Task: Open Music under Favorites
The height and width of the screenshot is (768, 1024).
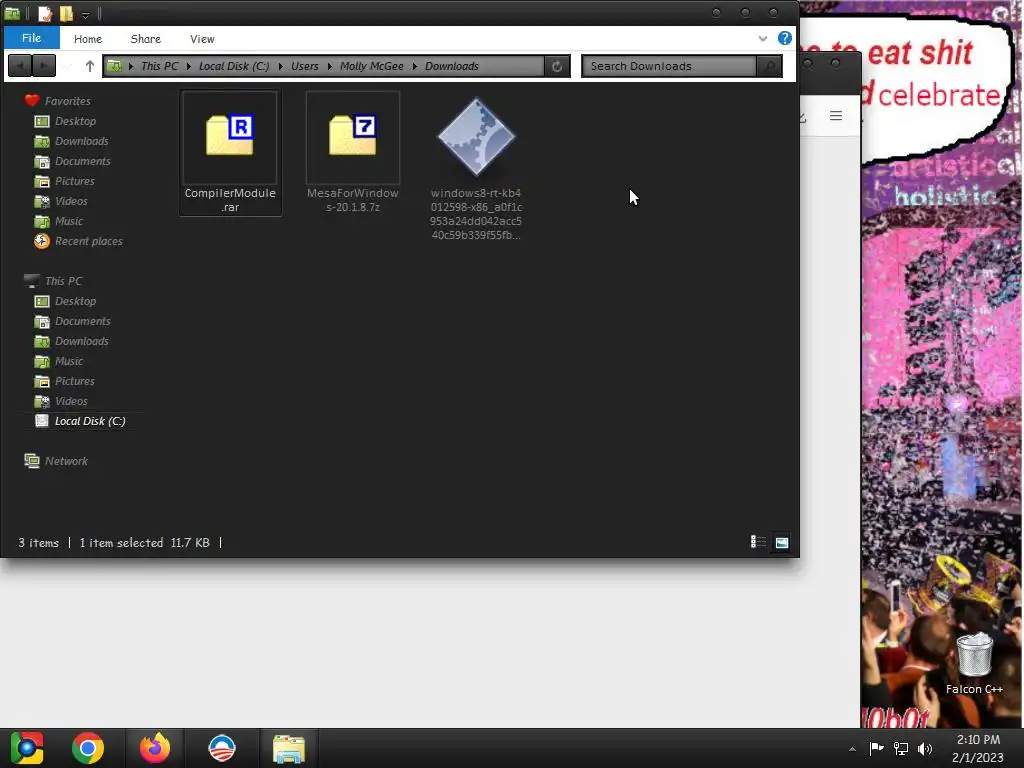Action: 59,221
